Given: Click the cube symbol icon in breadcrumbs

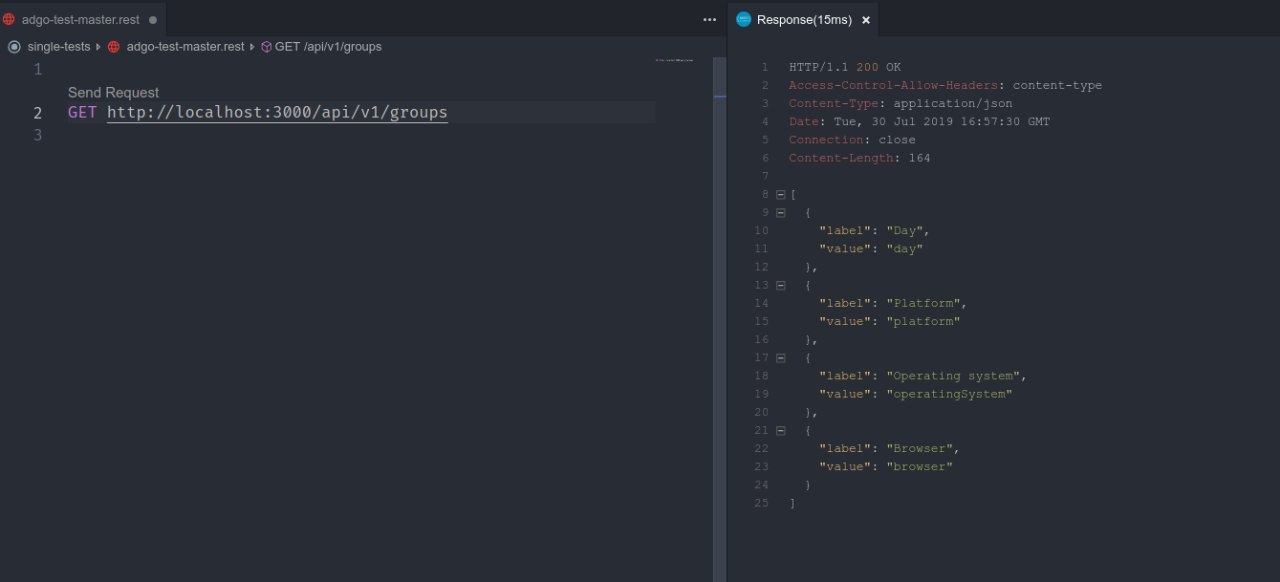Looking at the screenshot, I should [266, 46].
